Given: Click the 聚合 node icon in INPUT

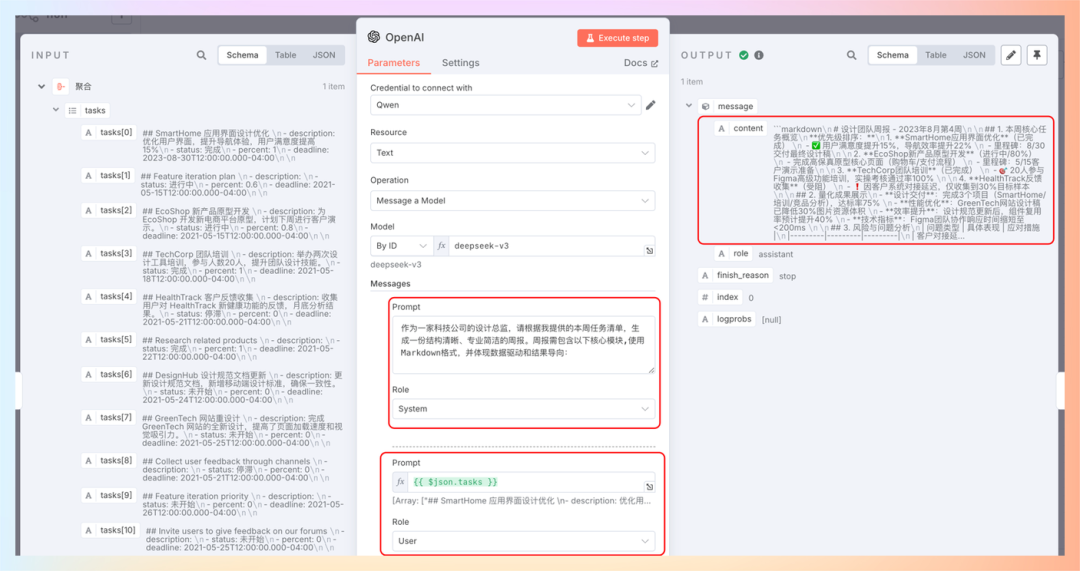Looking at the screenshot, I should tap(61, 87).
